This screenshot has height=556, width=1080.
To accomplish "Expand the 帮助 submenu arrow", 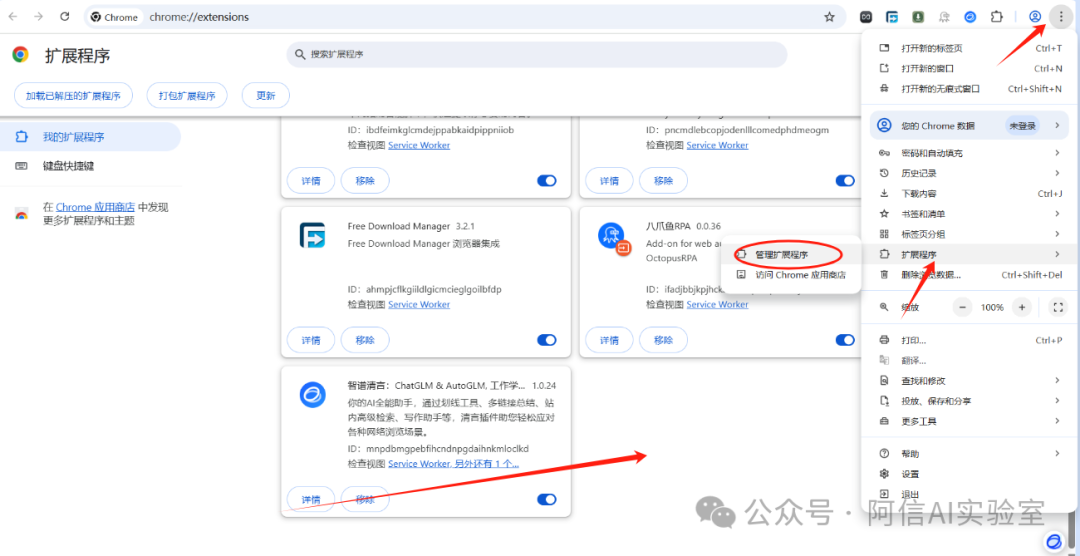I will point(1057,453).
